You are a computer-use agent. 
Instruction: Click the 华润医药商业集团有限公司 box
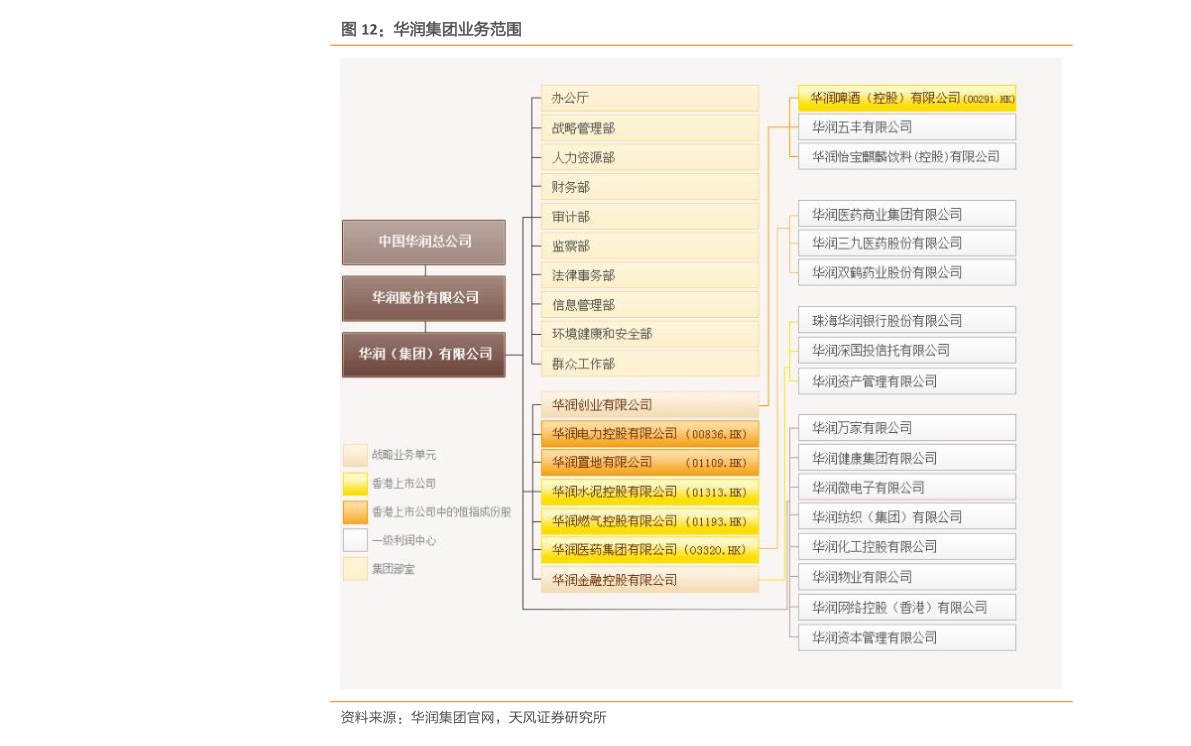906,213
